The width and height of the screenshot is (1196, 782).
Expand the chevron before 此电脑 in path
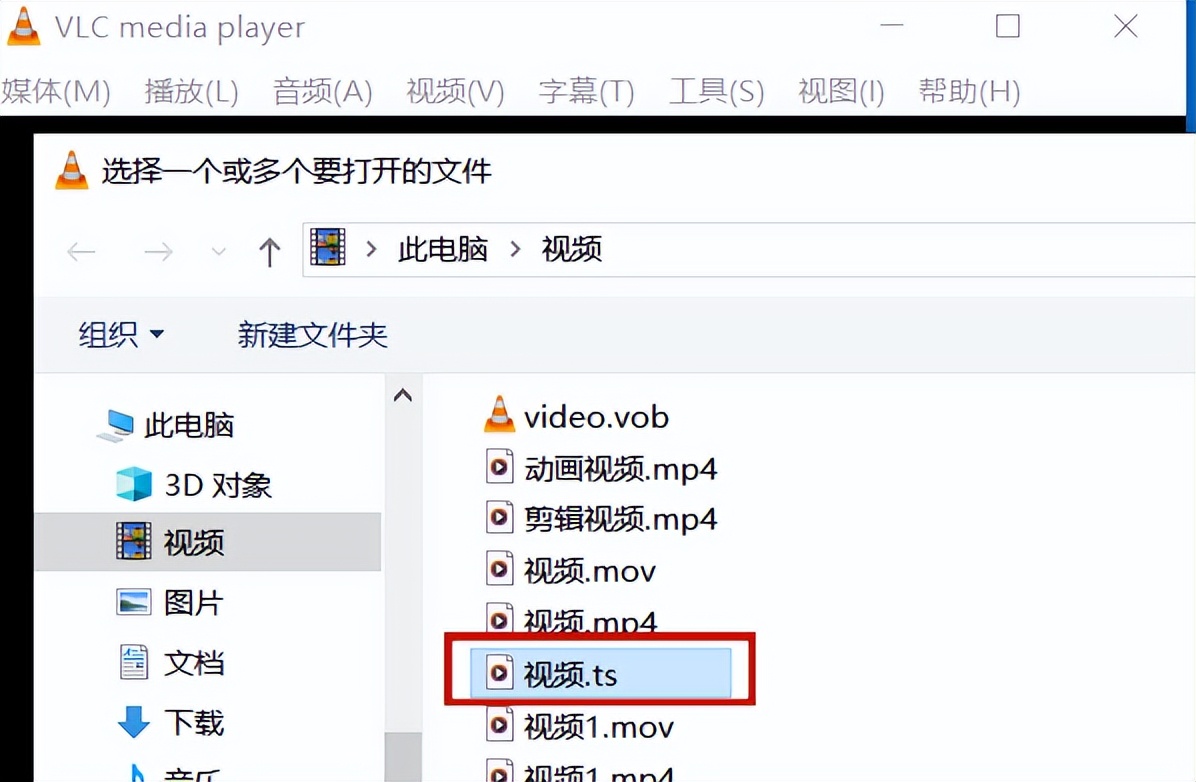371,249
